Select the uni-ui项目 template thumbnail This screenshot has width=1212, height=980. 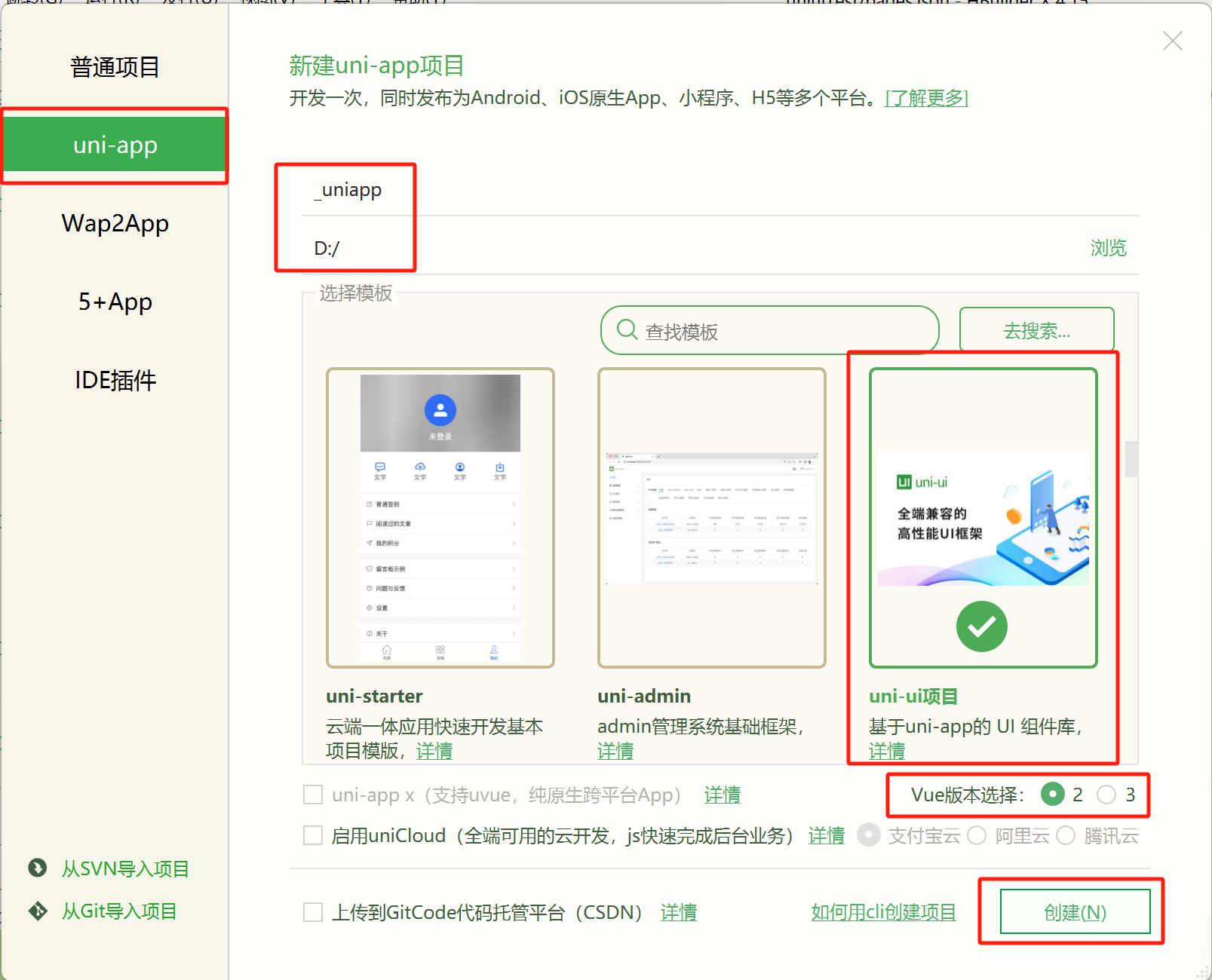(983, 518)
